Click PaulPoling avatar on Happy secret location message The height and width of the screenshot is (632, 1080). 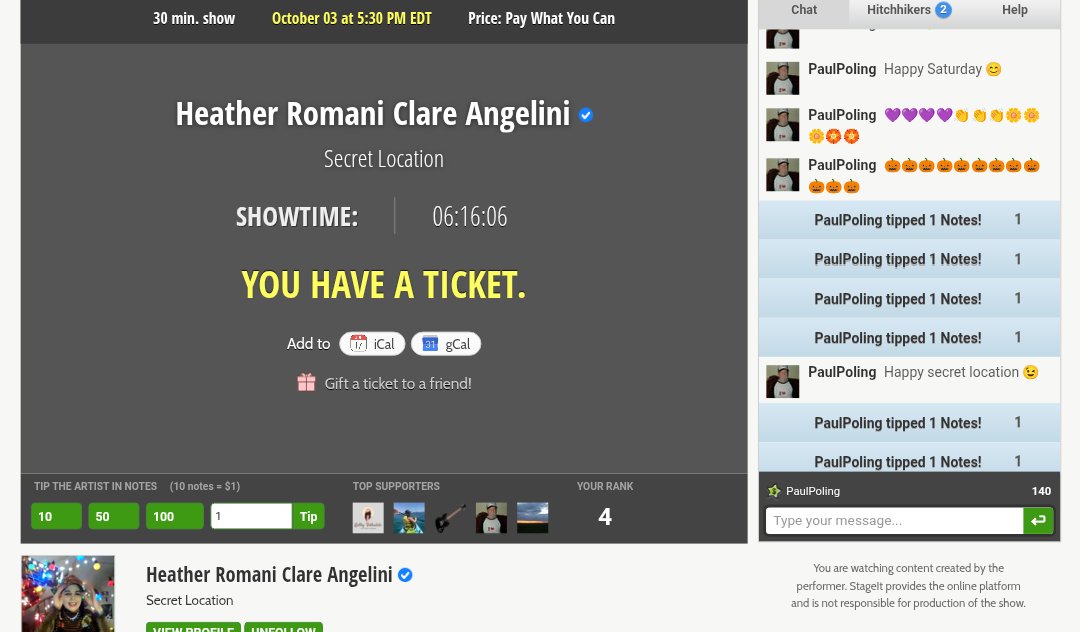[782, 381]
